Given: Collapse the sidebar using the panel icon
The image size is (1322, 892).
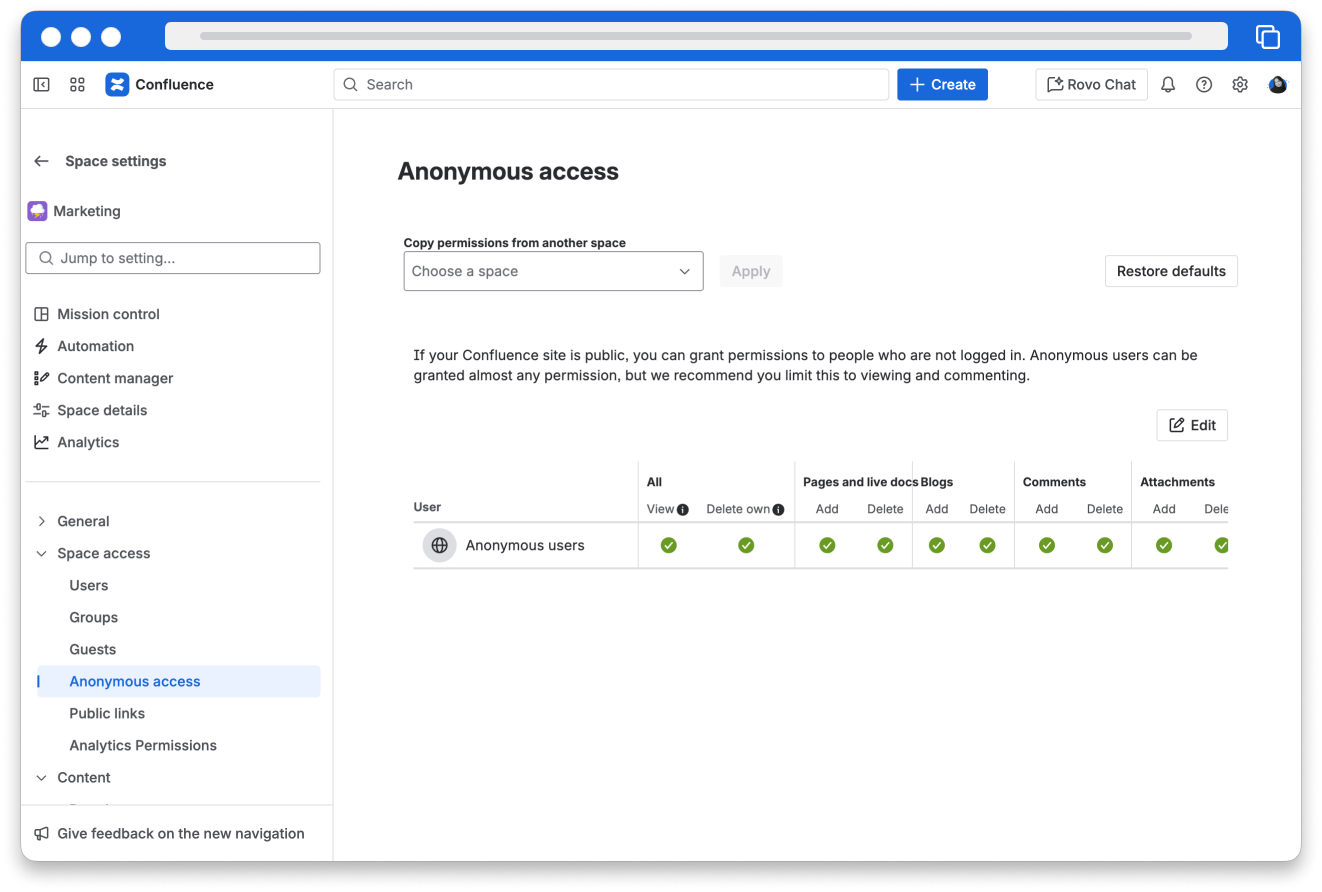Looking at the screenshot, I should pos(42,85).
